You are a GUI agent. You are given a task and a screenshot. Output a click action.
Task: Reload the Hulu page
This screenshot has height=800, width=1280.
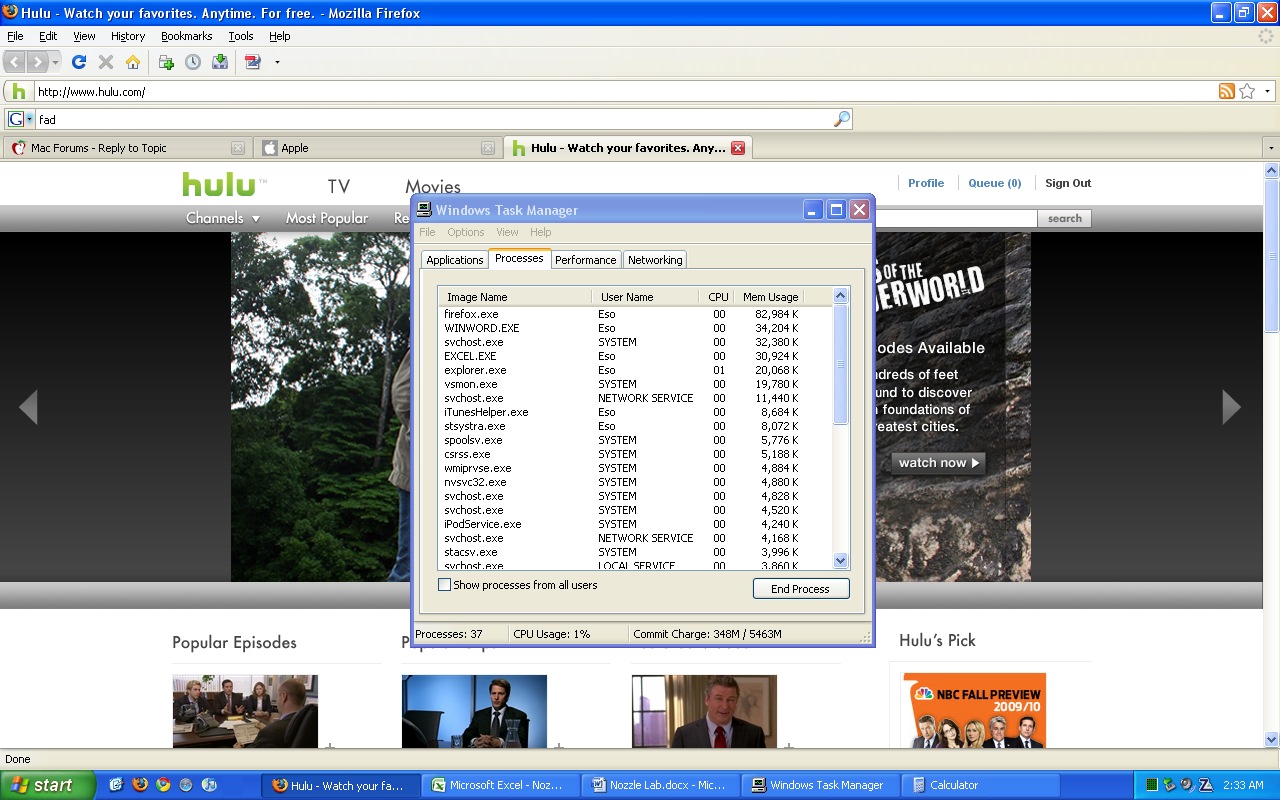coord(79,62)
